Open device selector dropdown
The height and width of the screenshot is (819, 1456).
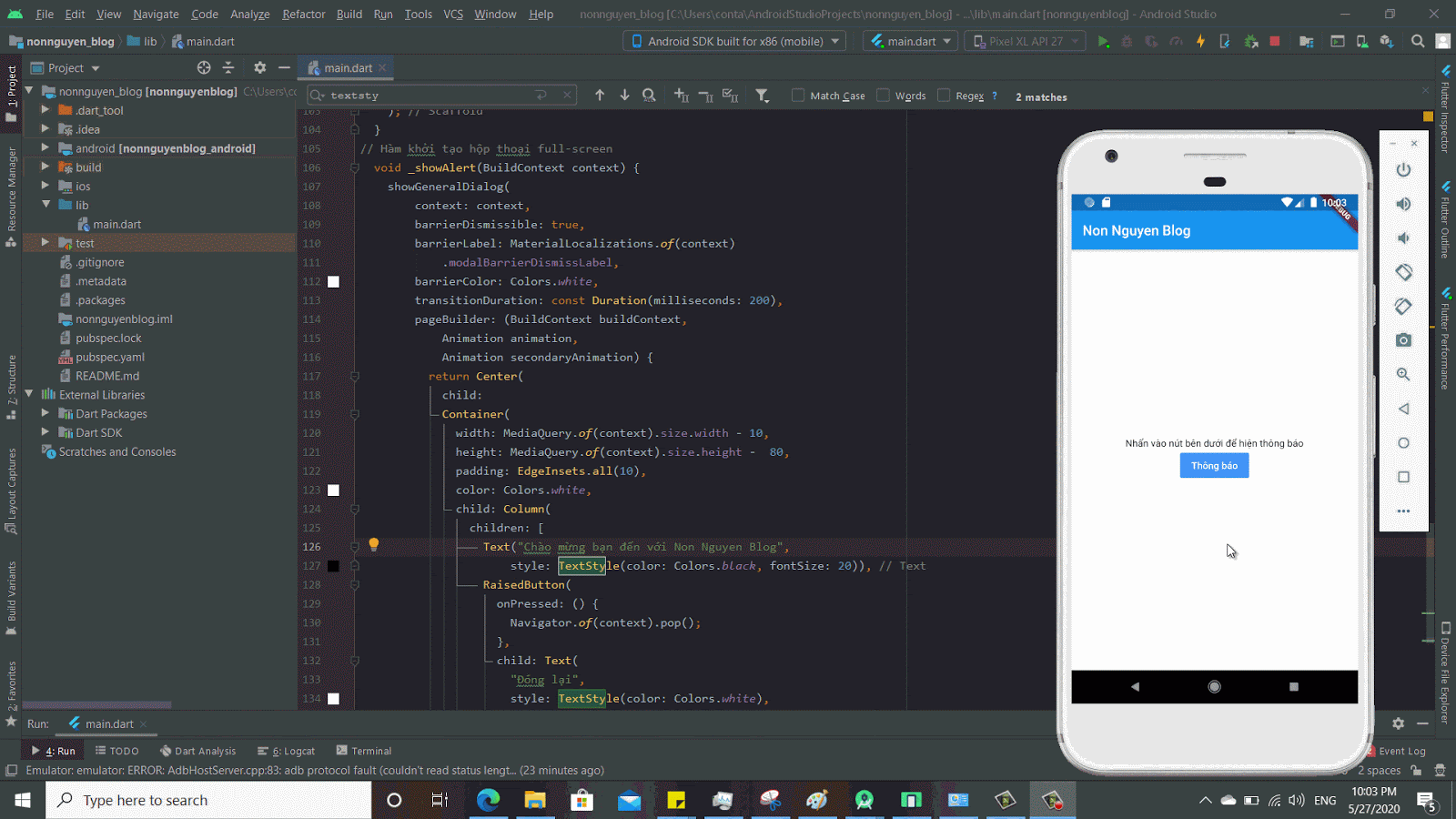(x=734, y=41)
